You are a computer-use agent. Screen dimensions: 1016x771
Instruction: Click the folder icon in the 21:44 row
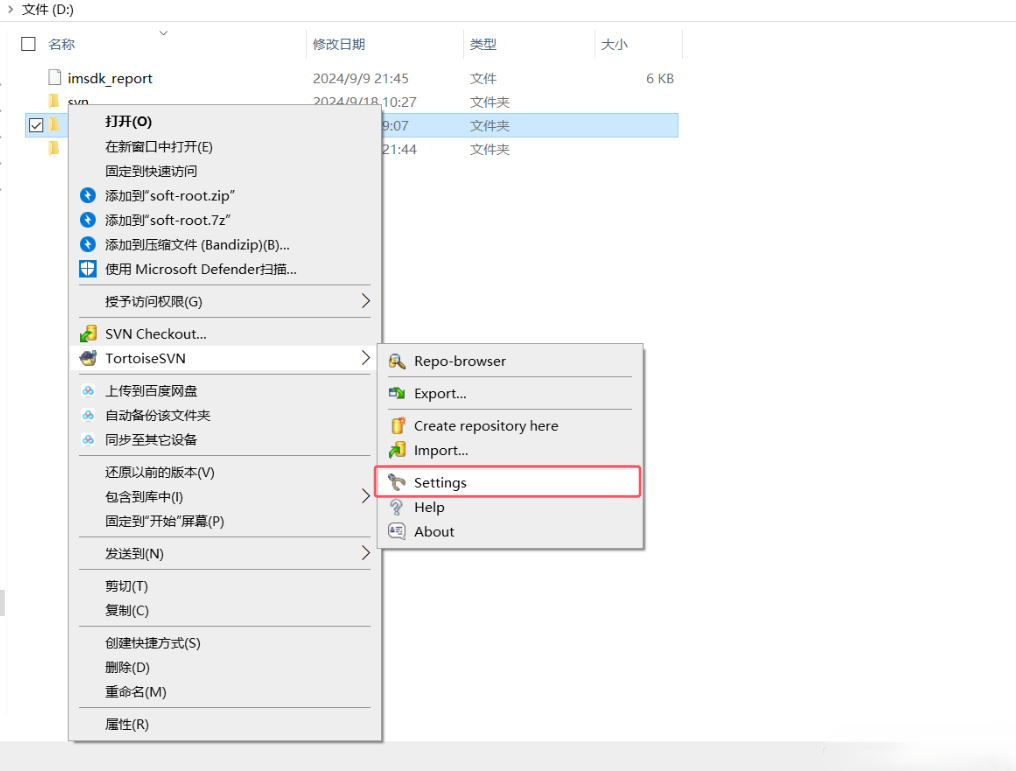click(x=54, y=148)
